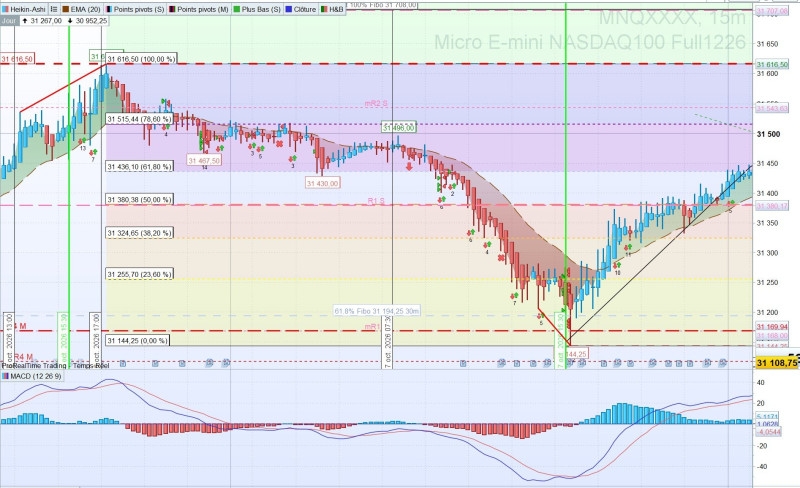
Task: Click the MACD value tag -4.0544
Action: (768, 432)
